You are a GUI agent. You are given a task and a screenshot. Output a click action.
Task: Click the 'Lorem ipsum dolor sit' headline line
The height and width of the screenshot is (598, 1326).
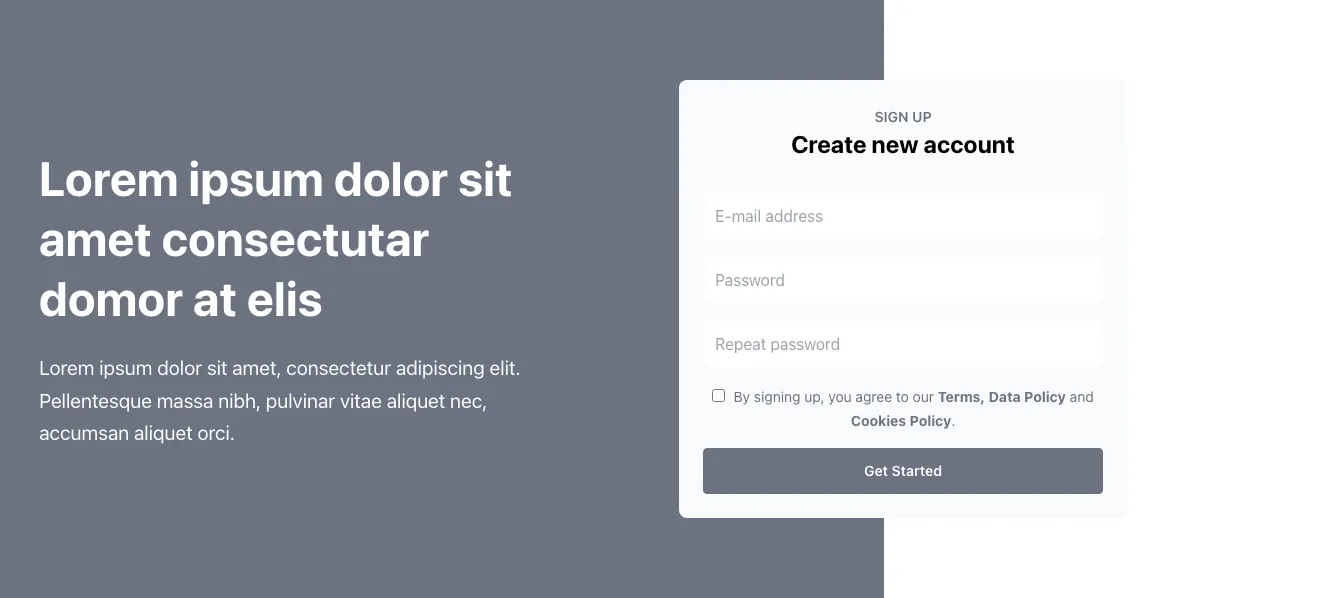(275, 180)
